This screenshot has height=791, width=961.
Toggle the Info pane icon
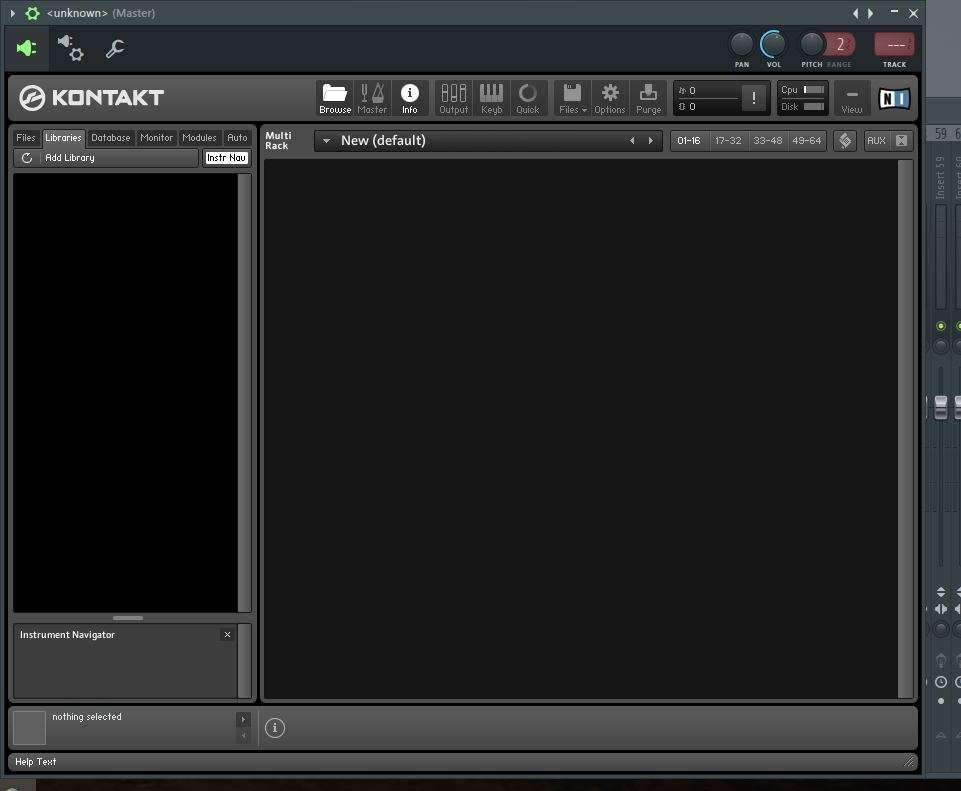(409, 97)
